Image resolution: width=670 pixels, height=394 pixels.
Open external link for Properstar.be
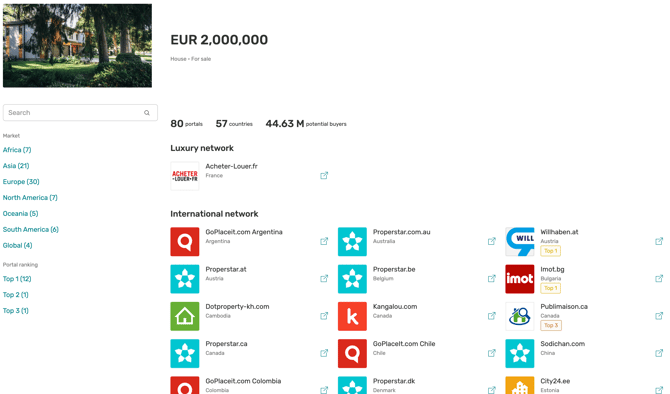click(491, 279)
